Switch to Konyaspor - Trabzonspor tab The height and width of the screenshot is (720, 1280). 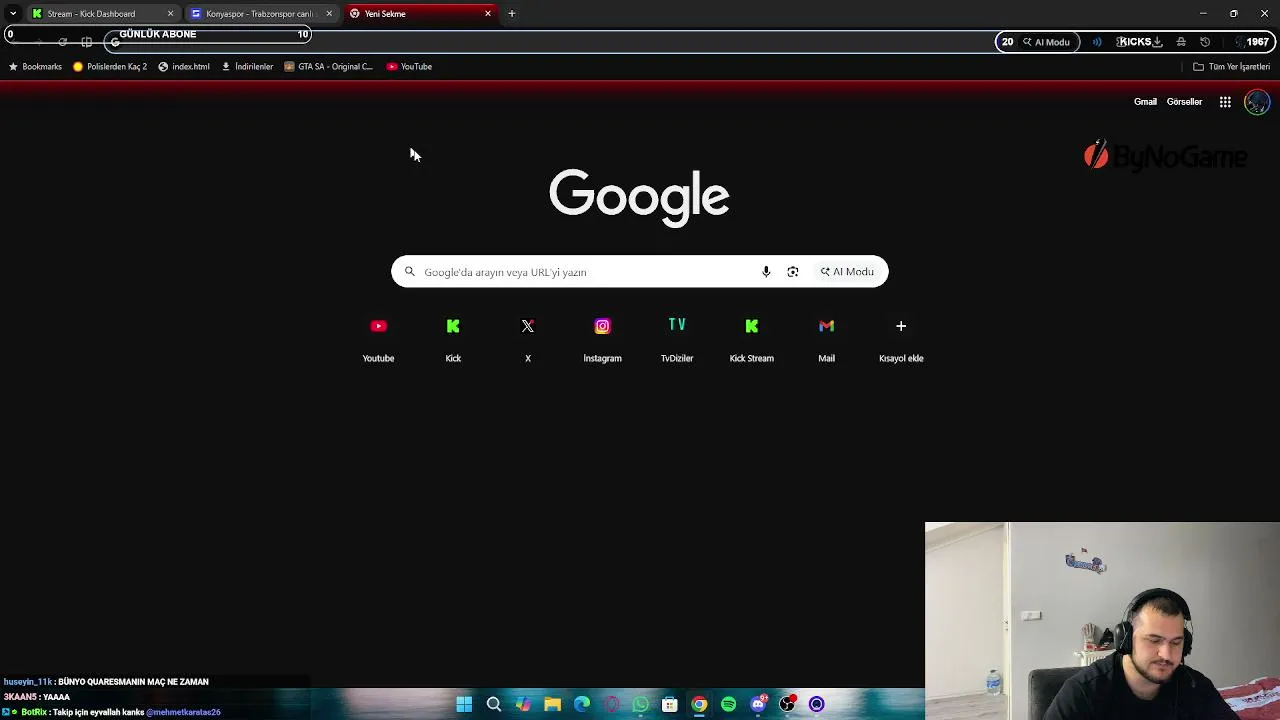(261, 14)
